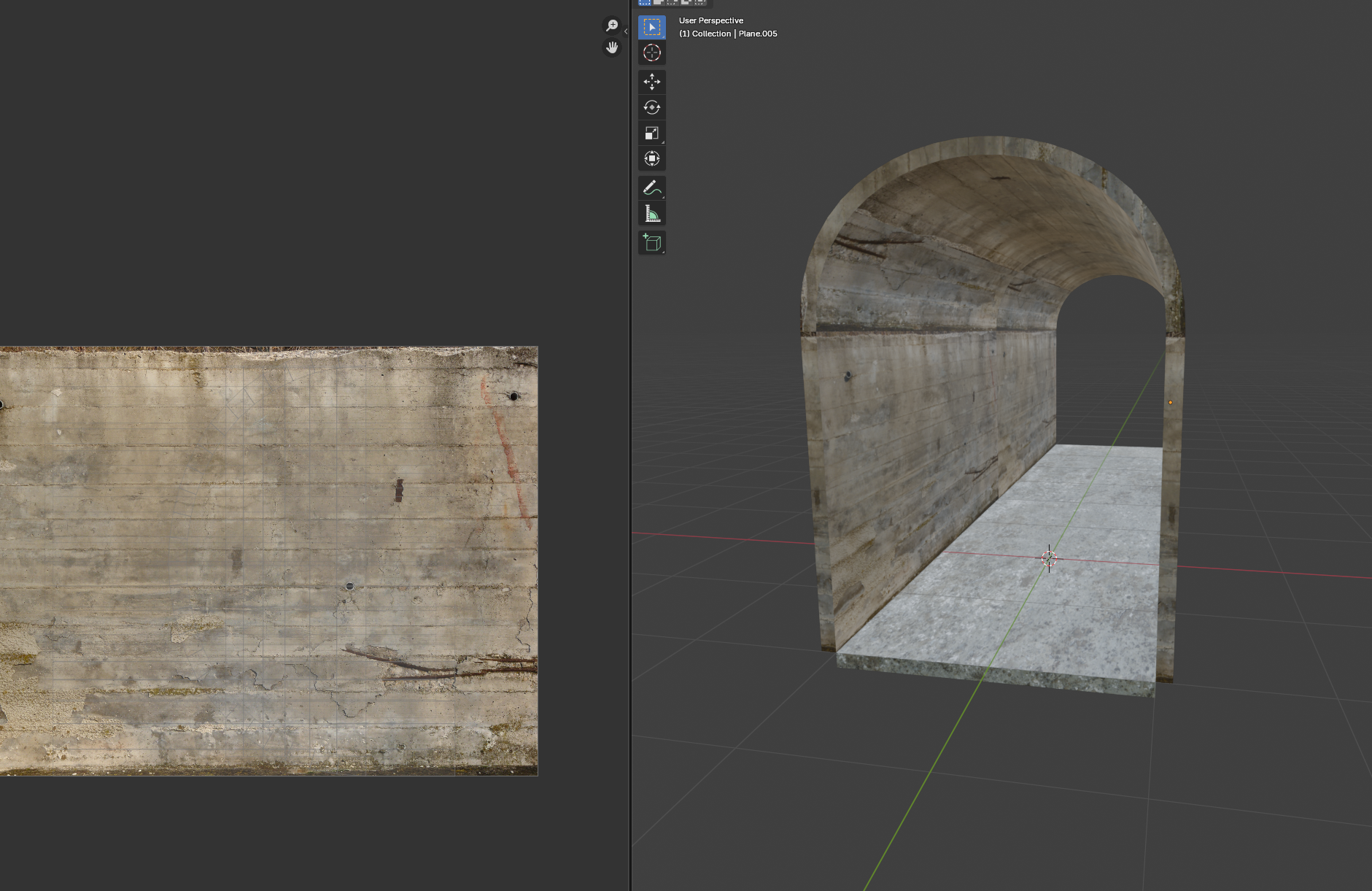Image resolution: width=1372 pixels, height=891 pixels.
Task: Expand the image editor sidebar chevron
Action: pos(626,31)
